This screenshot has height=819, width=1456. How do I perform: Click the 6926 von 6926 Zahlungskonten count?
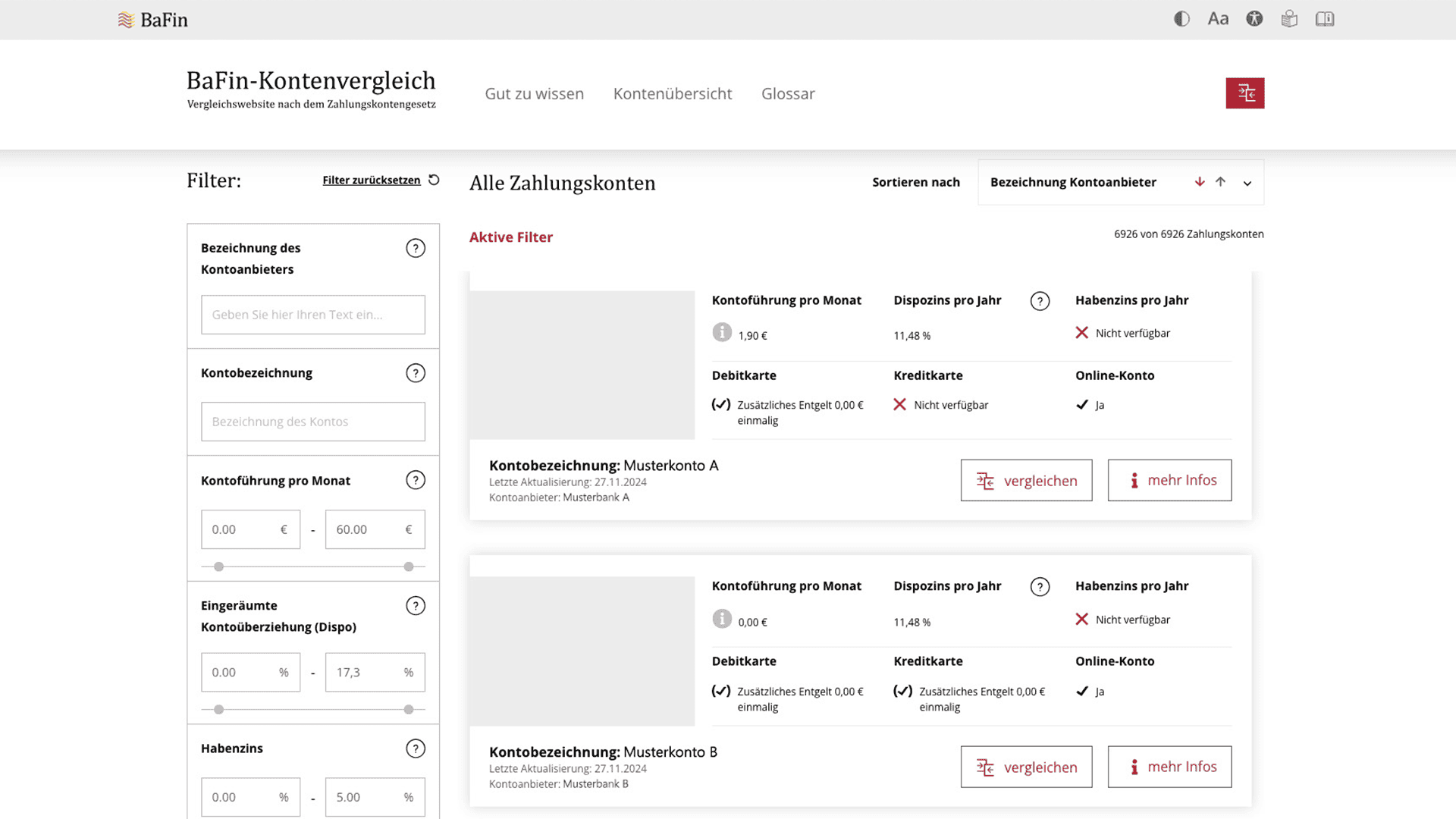click(x=1189, y=234)
